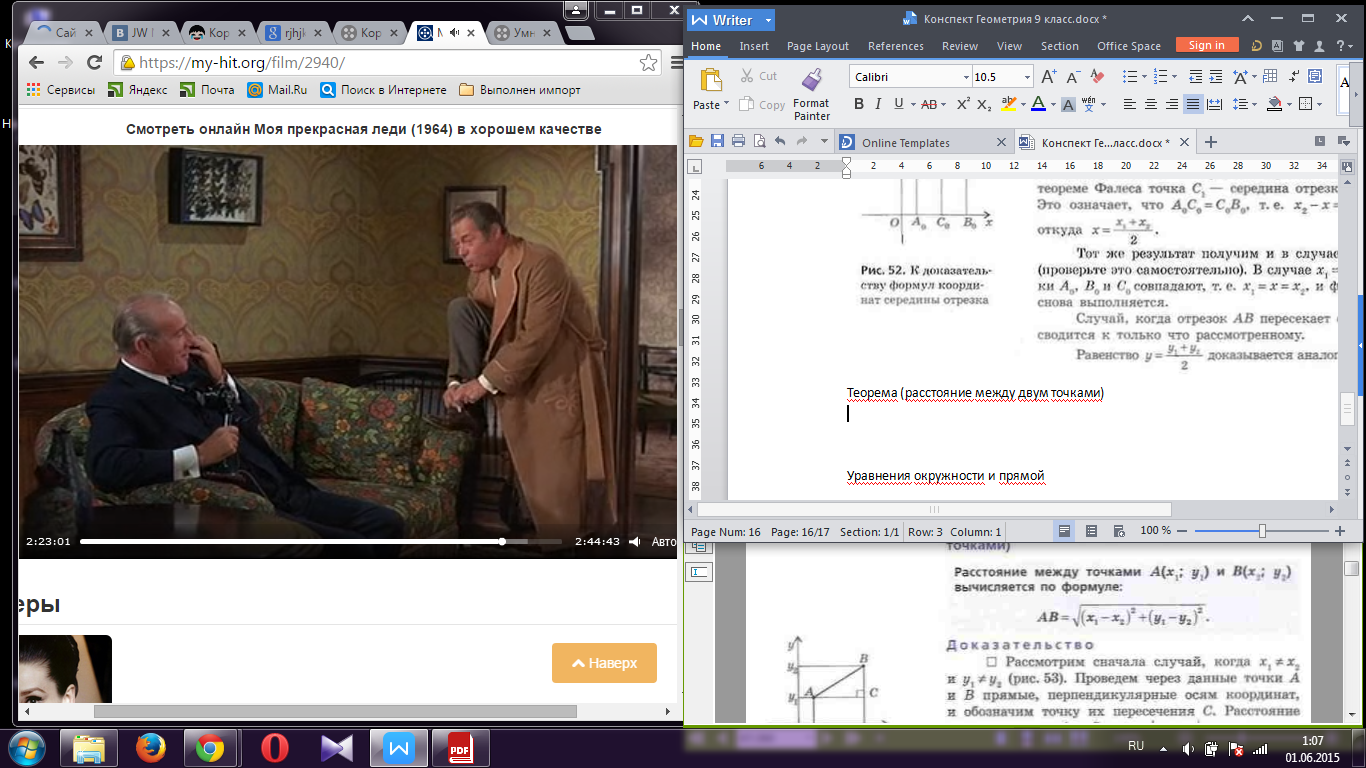This screenshot has width=1366, height=768.
Task: Click the Наверх button on webpage
Action: [604, 663]
